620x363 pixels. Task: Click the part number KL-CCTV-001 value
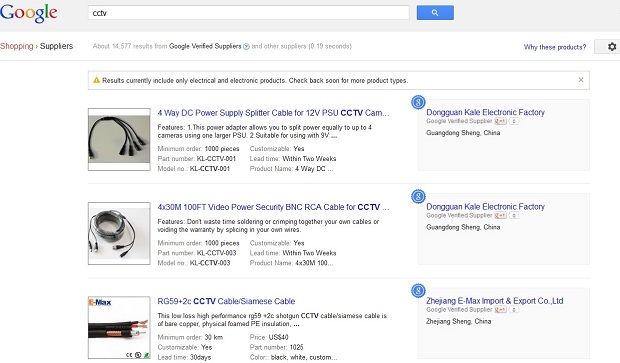pyautogui.click(x=216, y=159)
